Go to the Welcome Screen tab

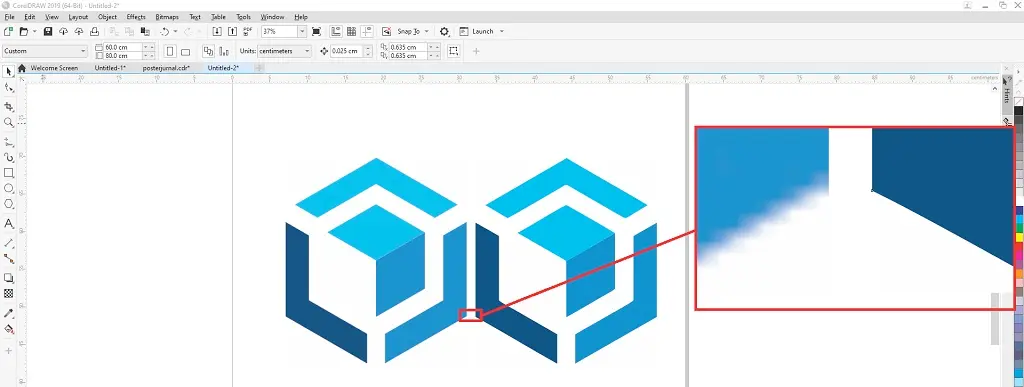(x=54, y=68)
